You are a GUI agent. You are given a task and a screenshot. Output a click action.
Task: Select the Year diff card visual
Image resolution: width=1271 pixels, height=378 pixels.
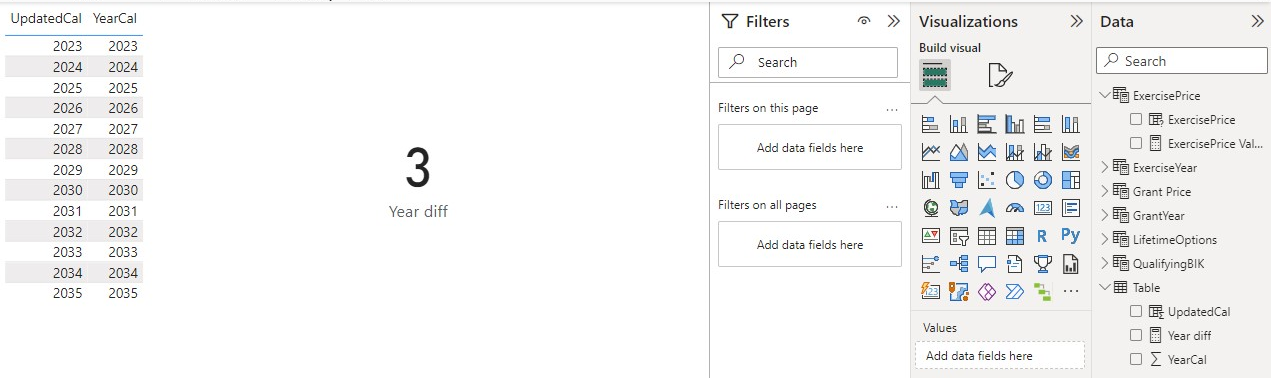[418, 183]
